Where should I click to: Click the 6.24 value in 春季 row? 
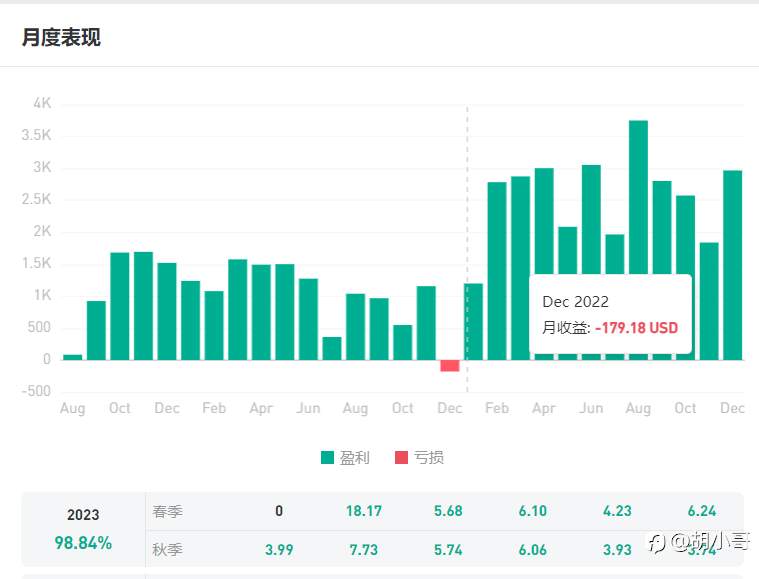[702, 511]
